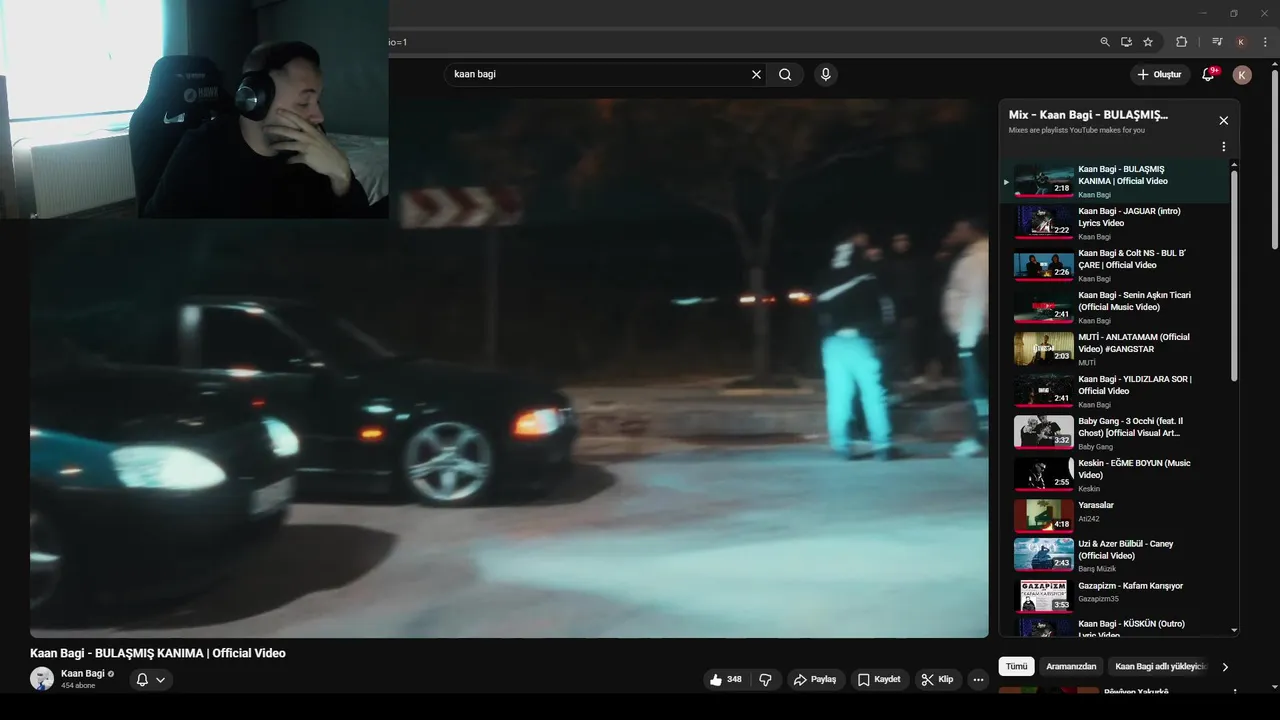Click Mix - Kaan Bagi playlist title
The width and height of the screenshot is (1280, 720).
pos(1088,115)
